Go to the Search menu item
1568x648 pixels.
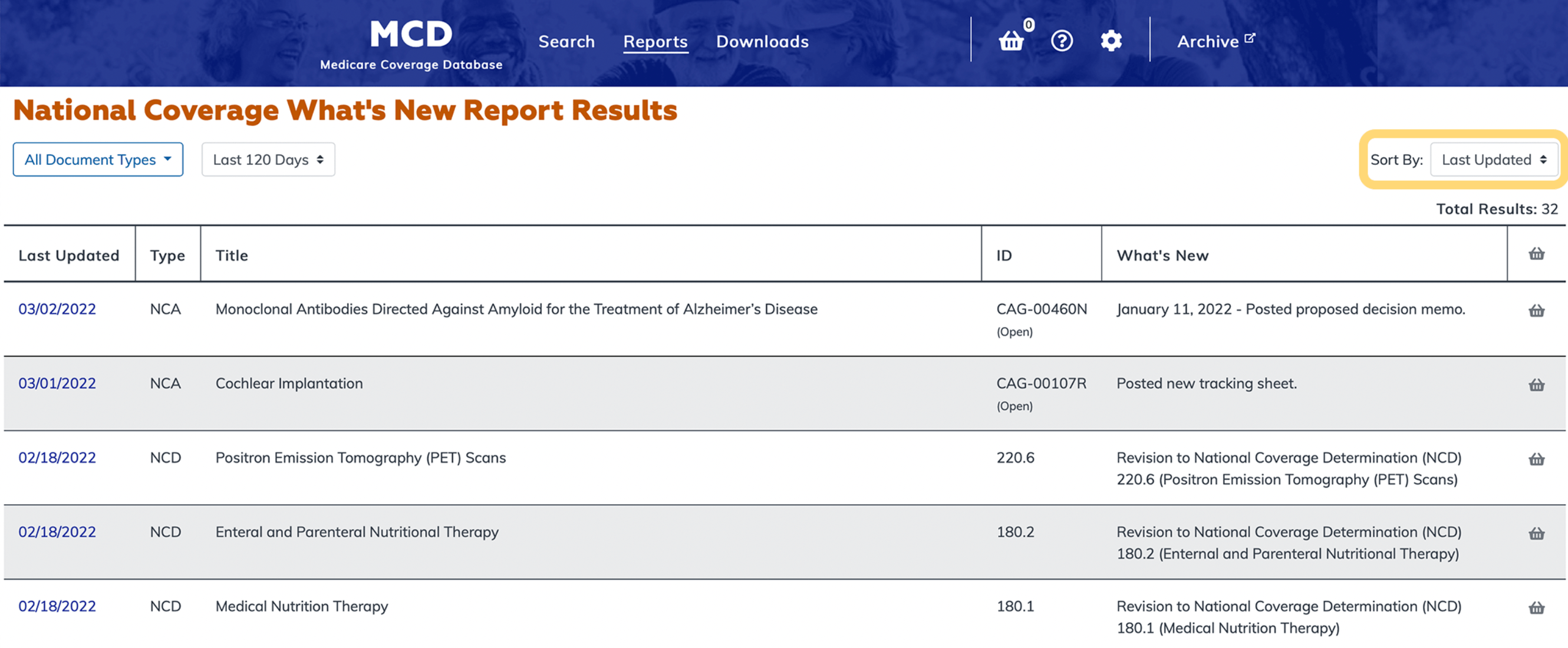pyautogui.click(x=566, y=41)
